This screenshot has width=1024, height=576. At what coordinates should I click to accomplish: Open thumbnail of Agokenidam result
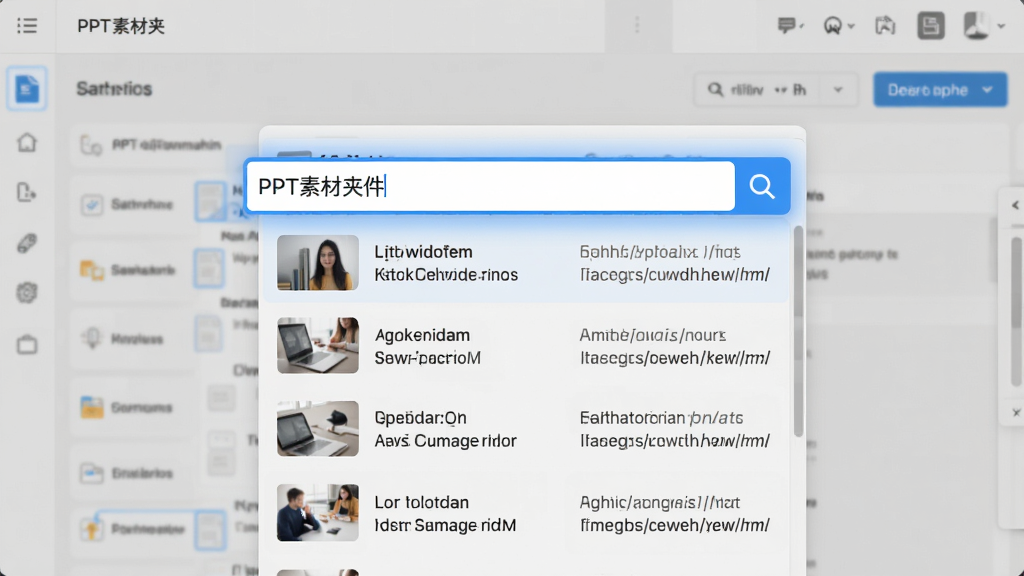[x=317, y=345]
